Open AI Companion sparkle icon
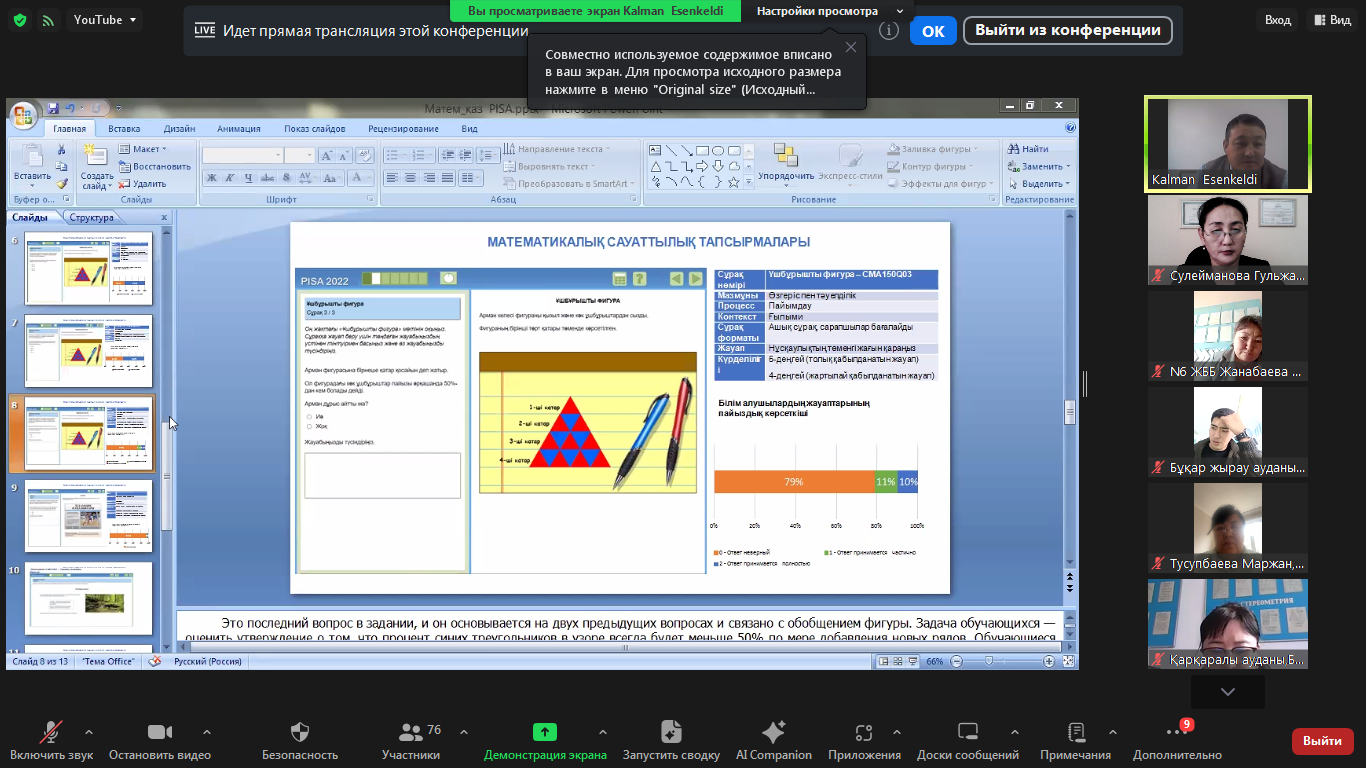Screen dimensions: 1366x768 click(773, 732)
